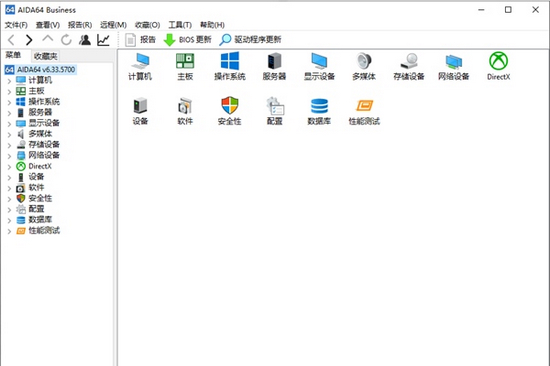Open the 显示设备 monitor icon in main pane
Viewport: 550px width, 366px height.
319,66
